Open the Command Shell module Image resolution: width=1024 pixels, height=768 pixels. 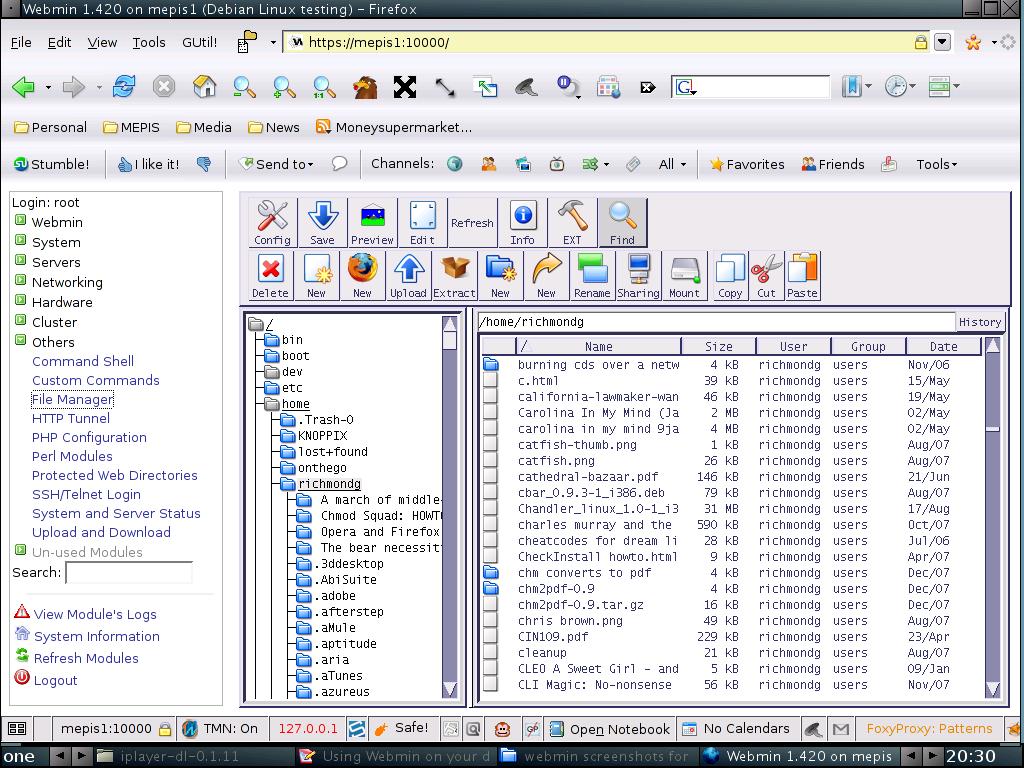click(x=83, y=361)
